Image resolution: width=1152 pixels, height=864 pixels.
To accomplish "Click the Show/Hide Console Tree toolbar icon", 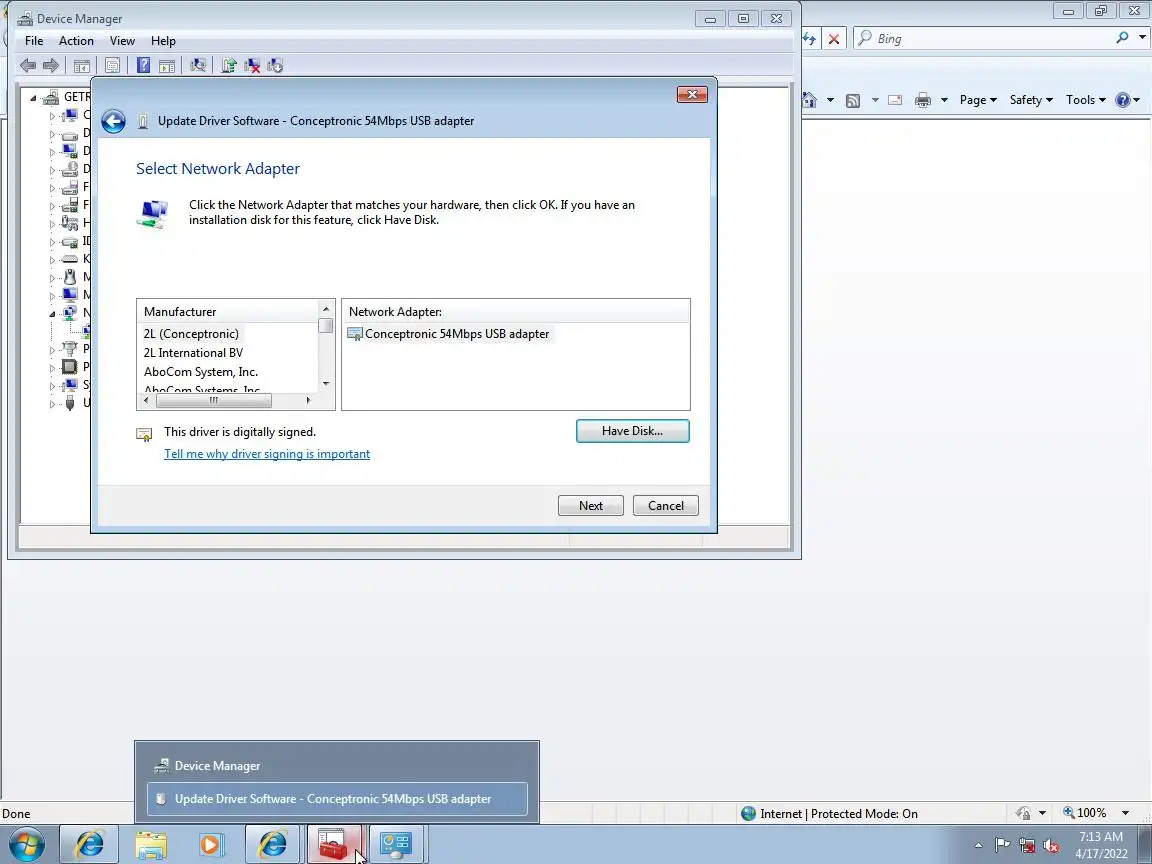I will 82,65.
